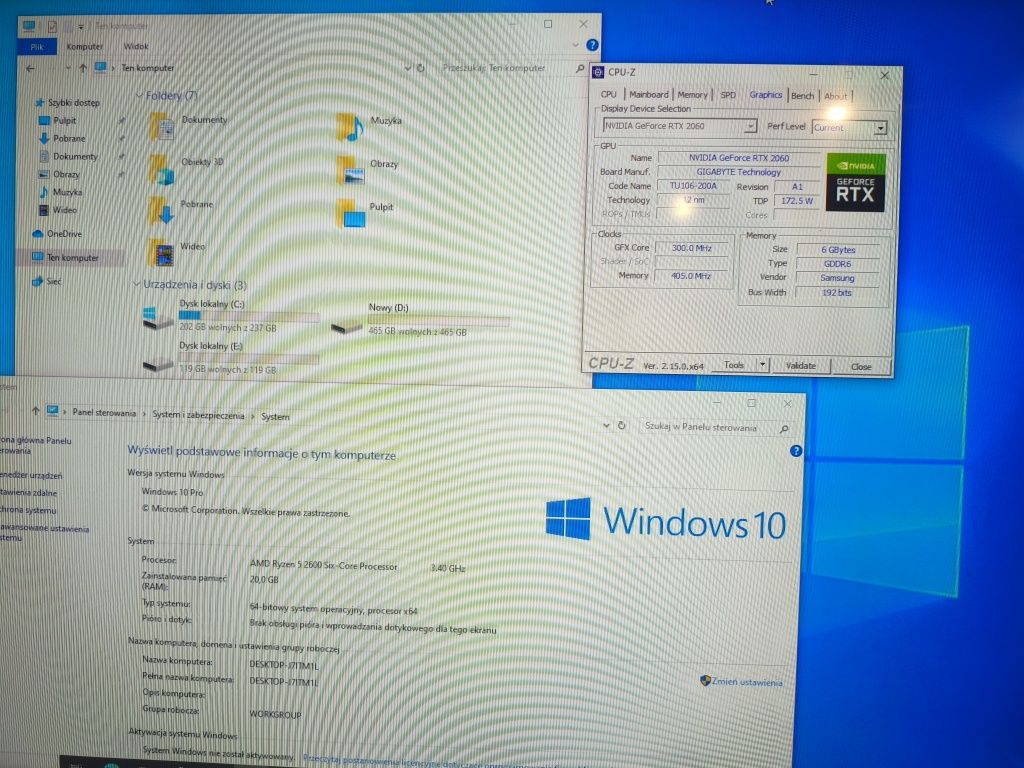Switch to the CPU tab in CPU-Z

coord(608,94)
